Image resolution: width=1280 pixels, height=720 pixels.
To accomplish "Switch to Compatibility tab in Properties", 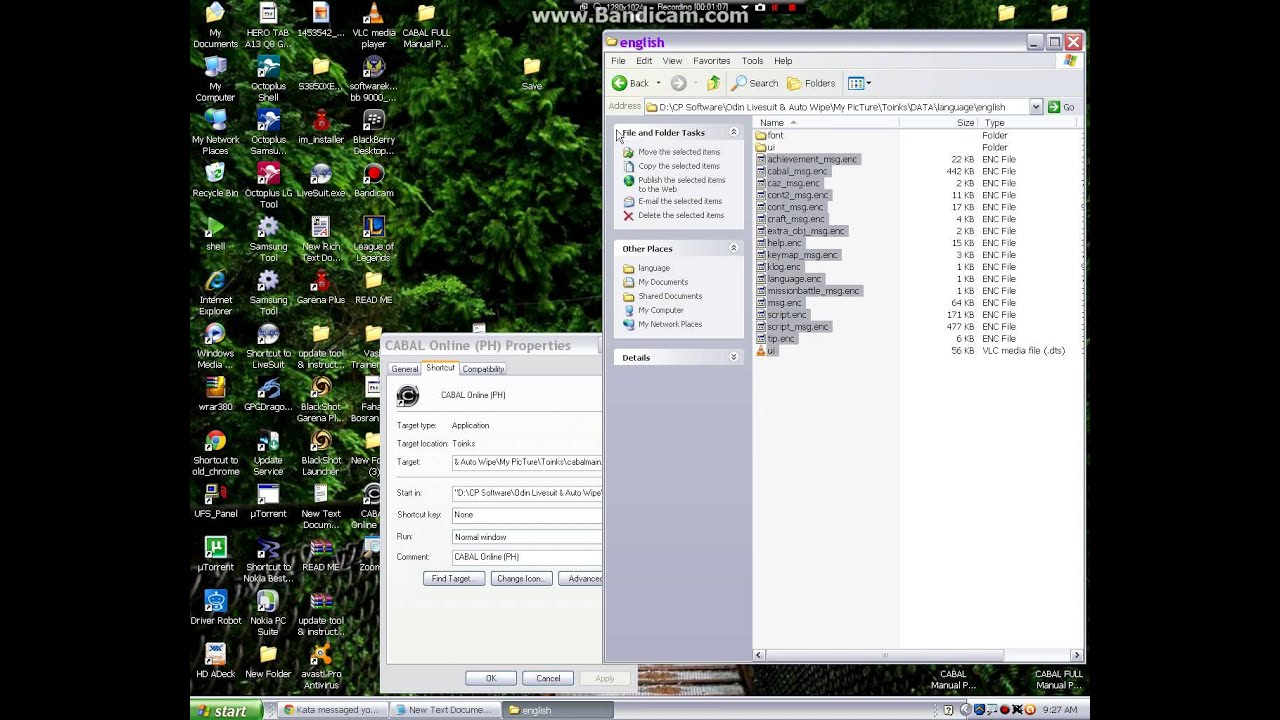I will coord(483,369).
